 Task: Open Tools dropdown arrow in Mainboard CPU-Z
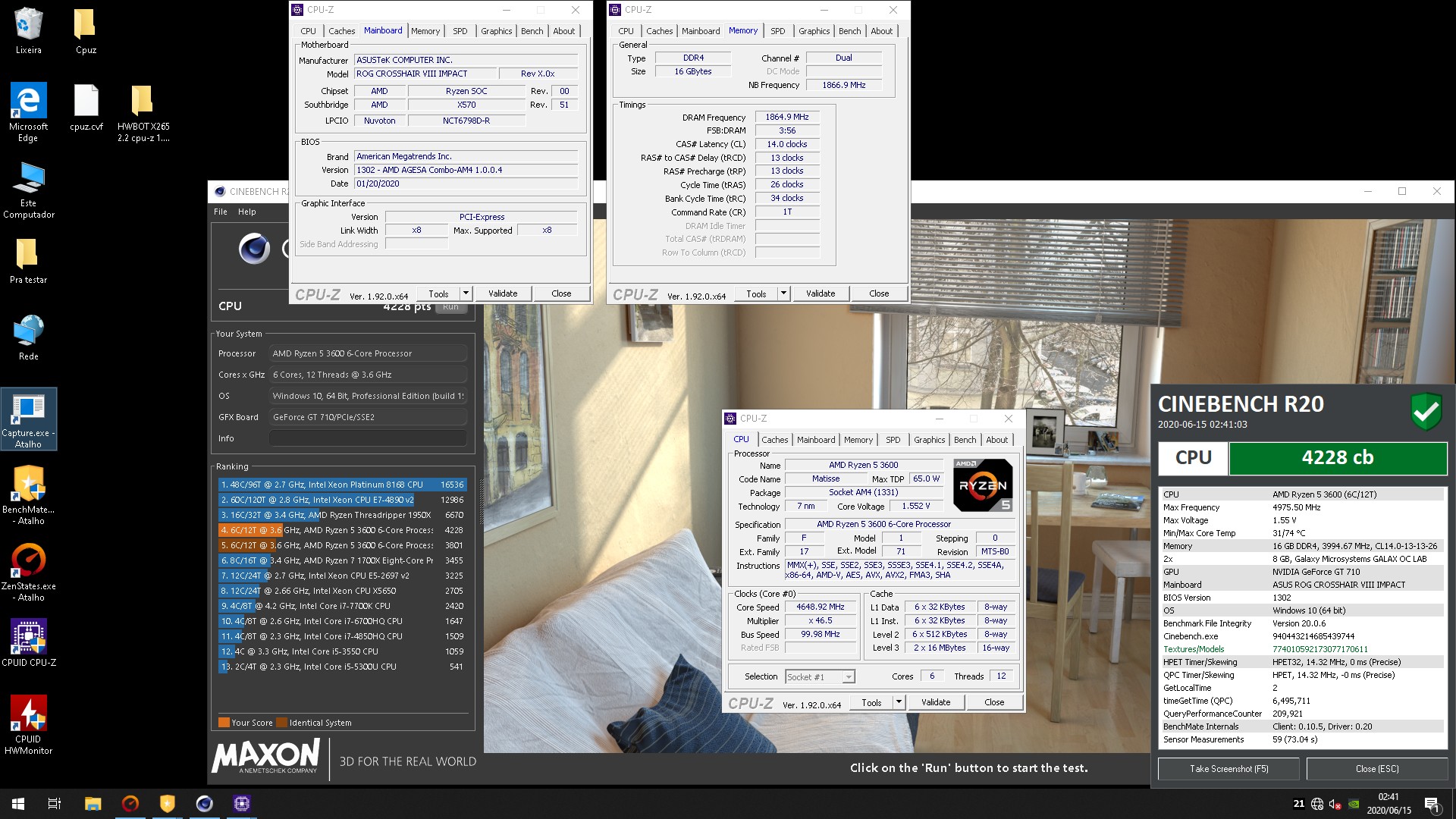(x=466, y=293)
